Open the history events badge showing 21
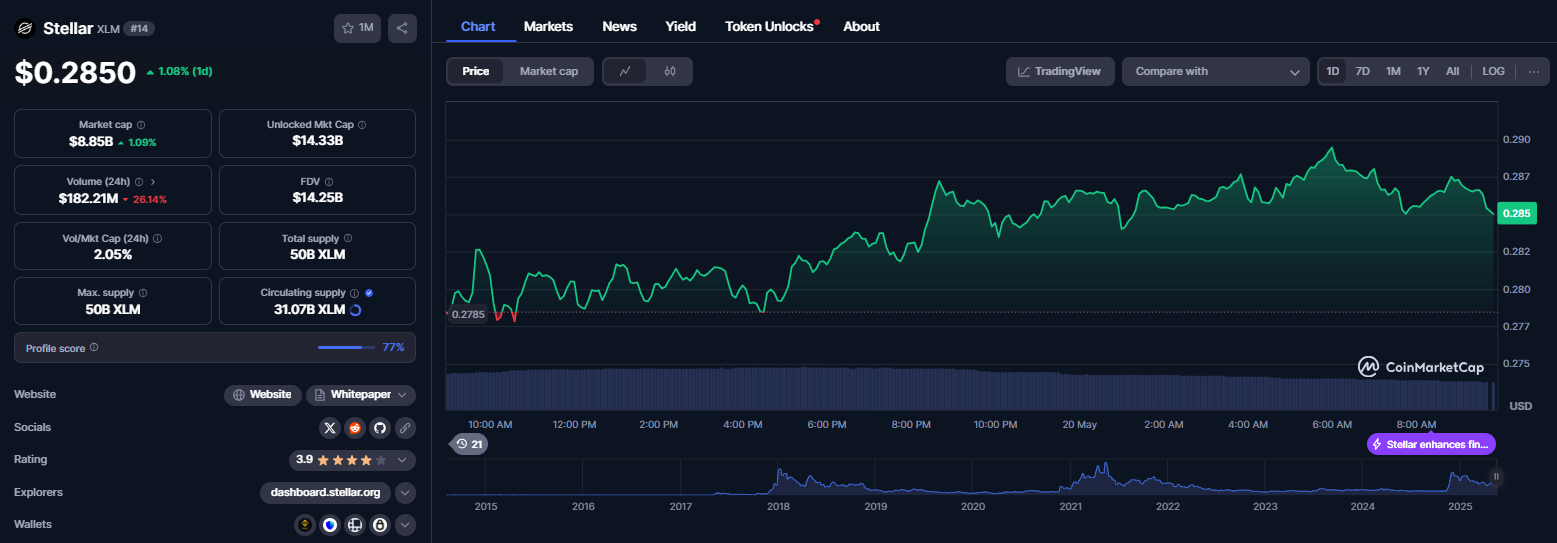The image size is (1557, 543). click(x=469, y=444)
